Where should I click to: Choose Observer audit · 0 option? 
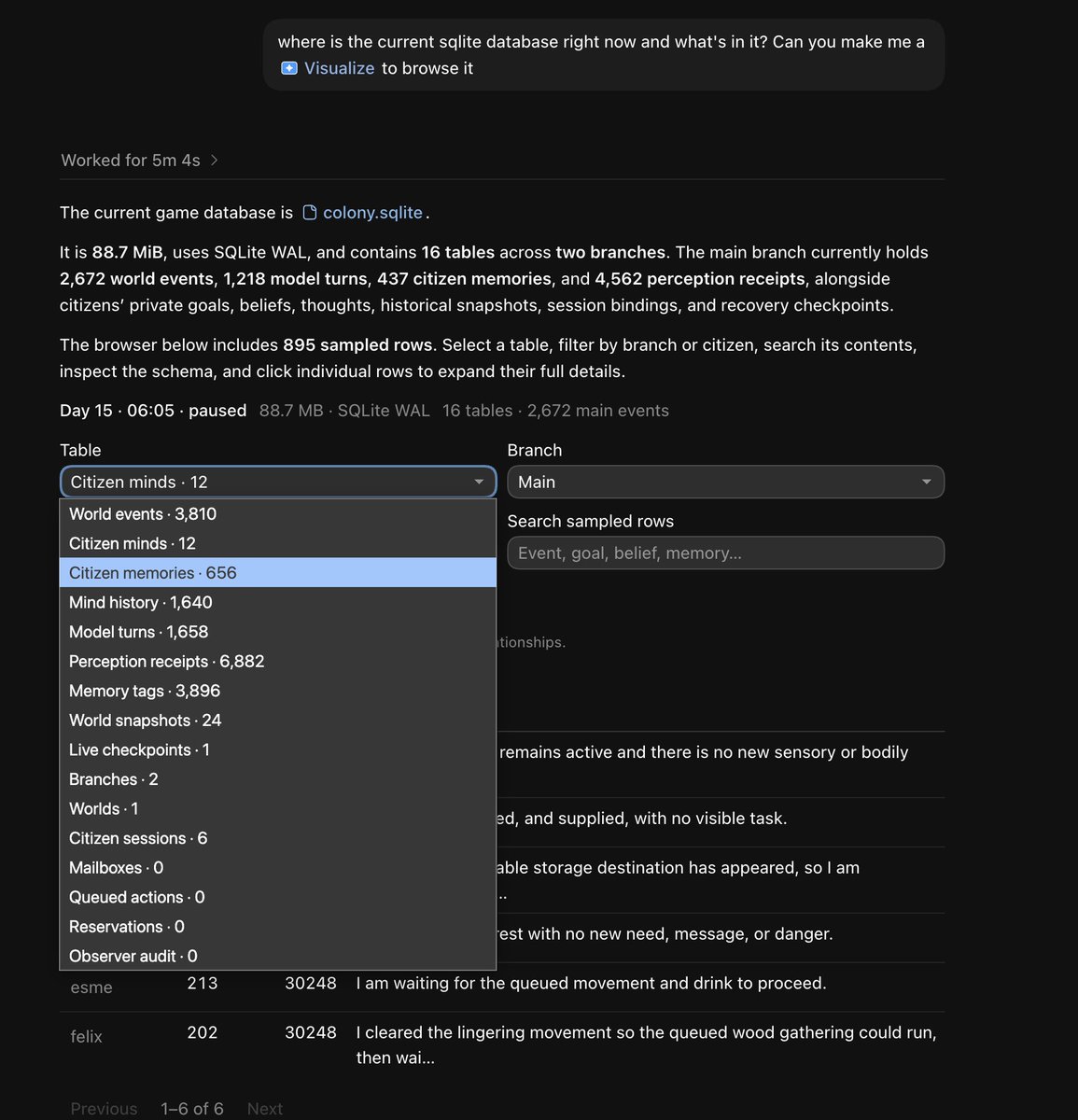pos(278,956)
